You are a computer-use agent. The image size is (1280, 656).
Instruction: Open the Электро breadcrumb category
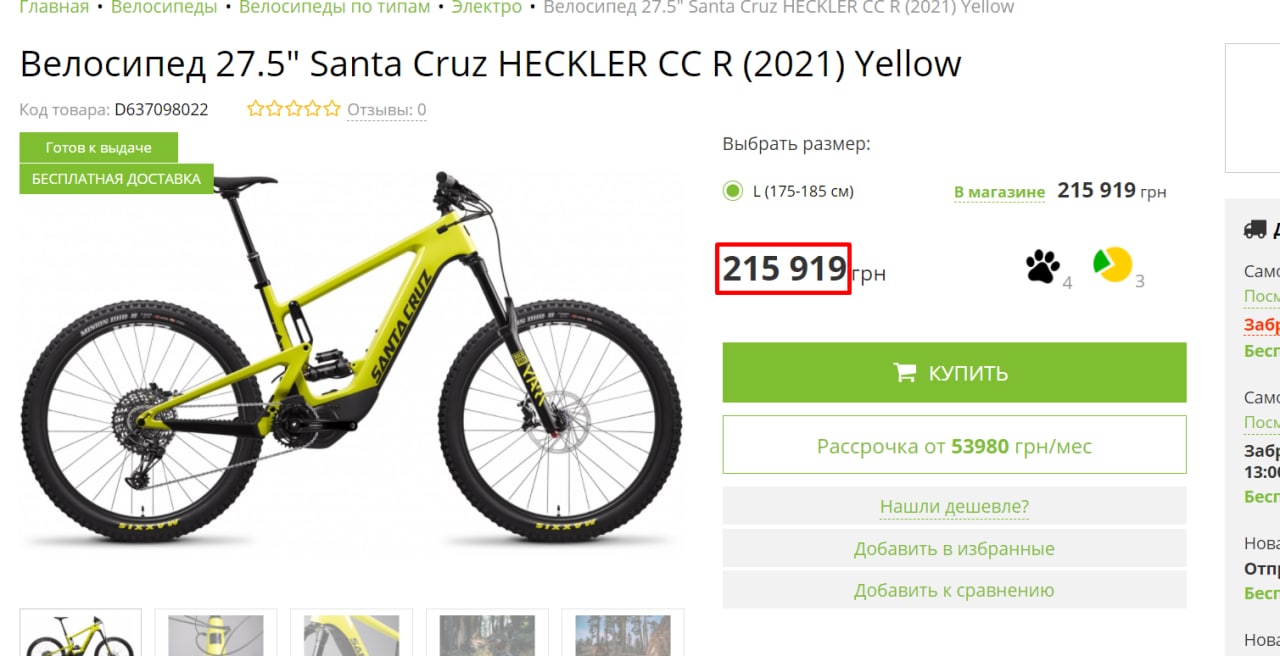pos(487,8)
